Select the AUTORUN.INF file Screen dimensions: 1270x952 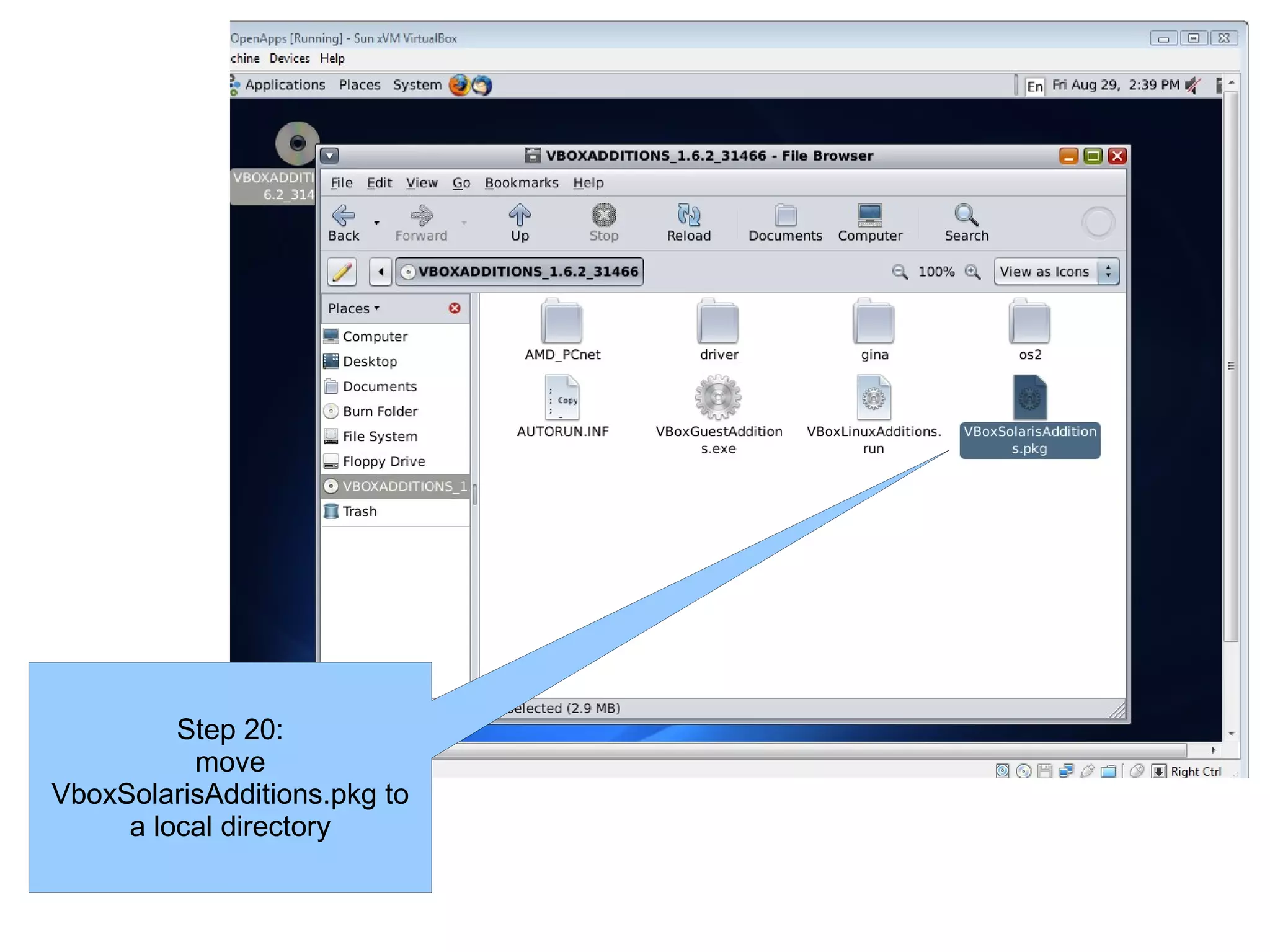tap(562, 406)
